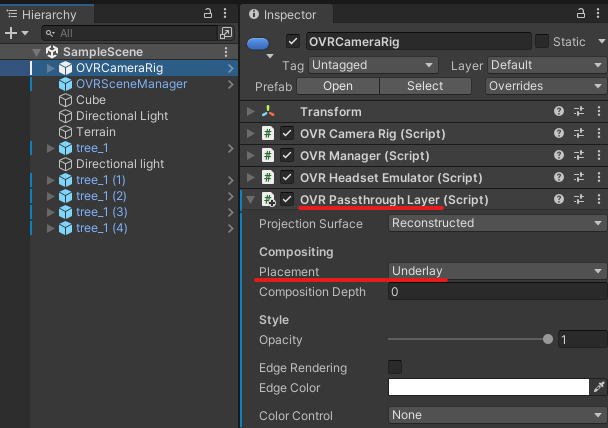Image resolution: width=608 pixels, height=428 pixels.
Task: Open Transform component more options menu
Action: (x=599, y=112)
